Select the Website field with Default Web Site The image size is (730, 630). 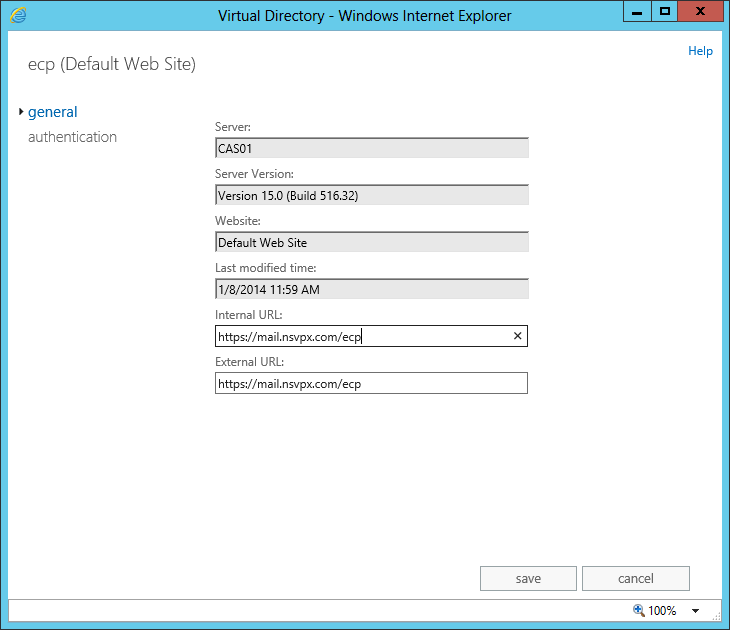371,242
